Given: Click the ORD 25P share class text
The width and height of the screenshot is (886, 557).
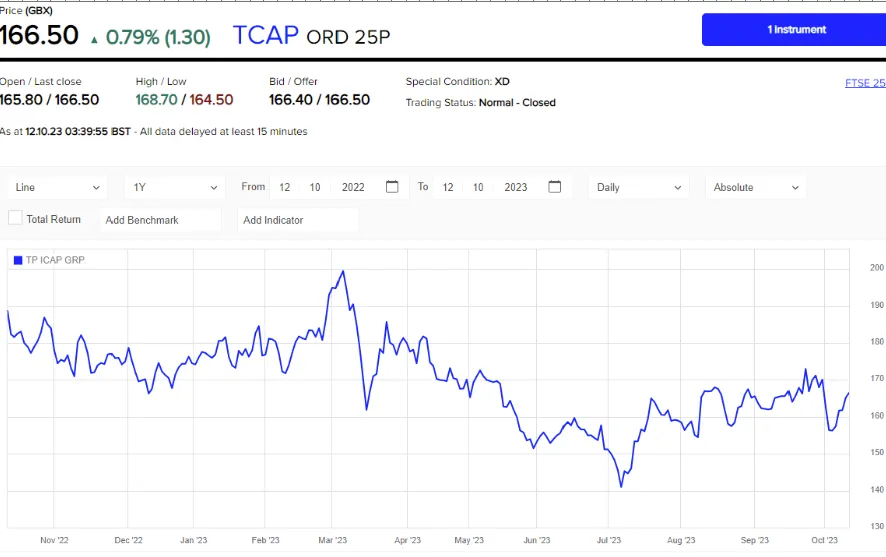Looking at the screenshot, I should (348, 37).
